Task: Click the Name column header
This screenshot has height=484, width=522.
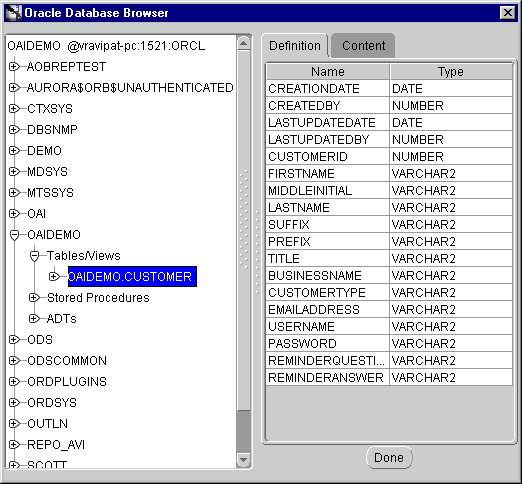Action: (328, 72)
